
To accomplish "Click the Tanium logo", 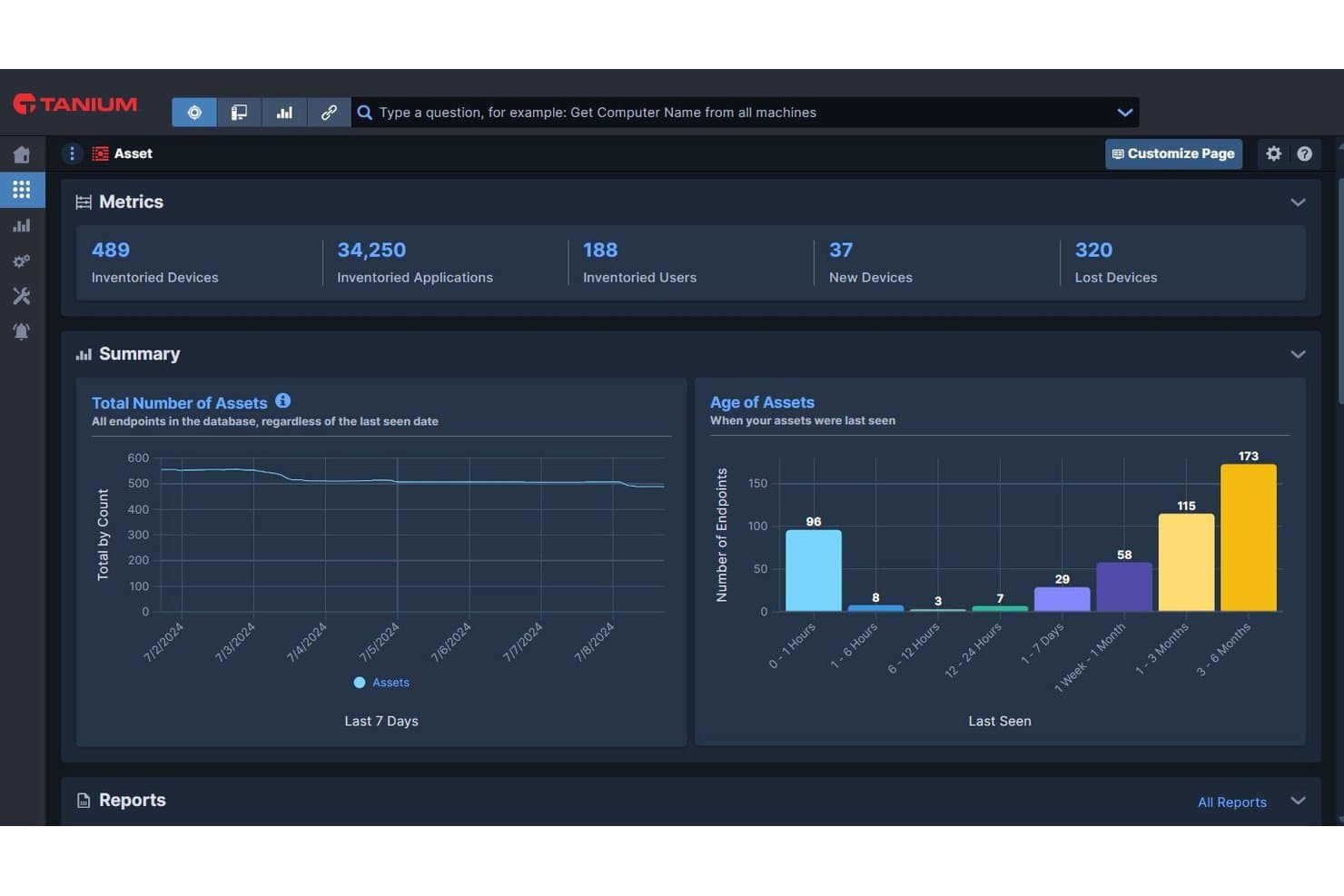I will click(x=75, y=104).
